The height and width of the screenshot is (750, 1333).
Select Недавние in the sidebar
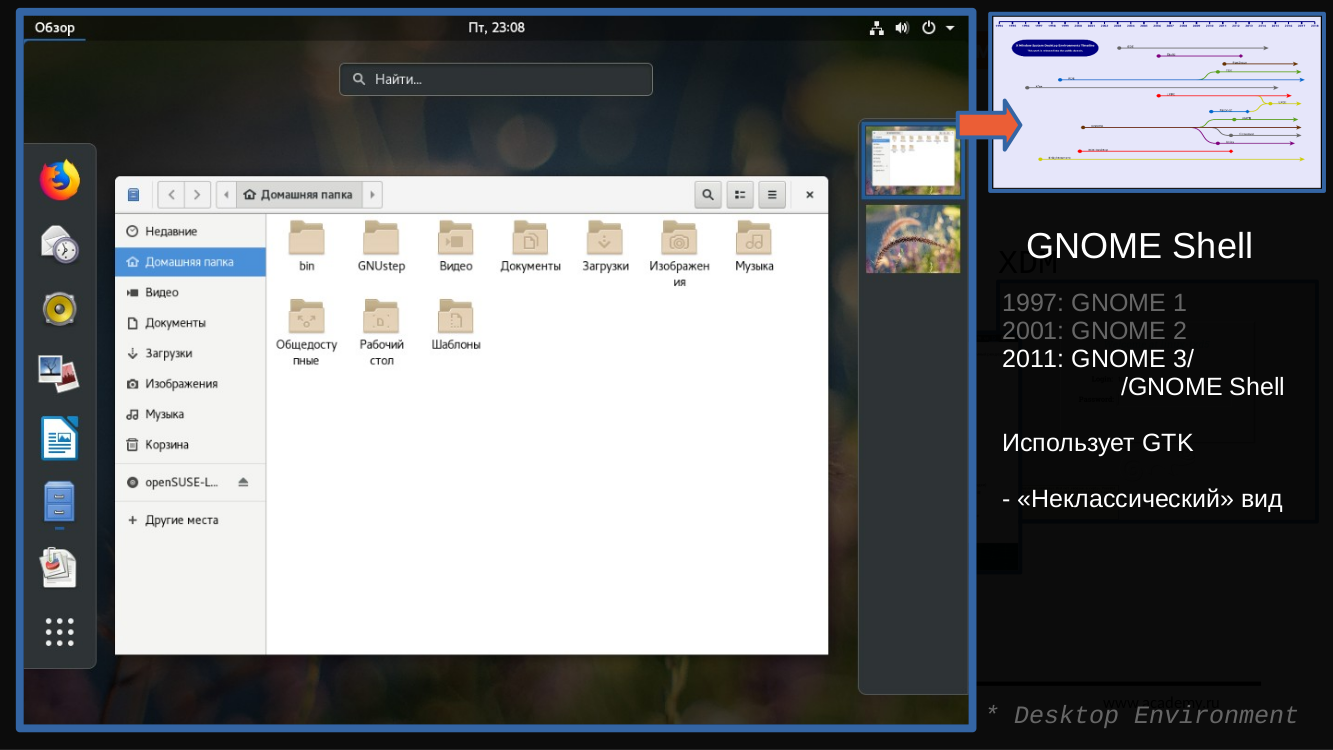point(190,231)
